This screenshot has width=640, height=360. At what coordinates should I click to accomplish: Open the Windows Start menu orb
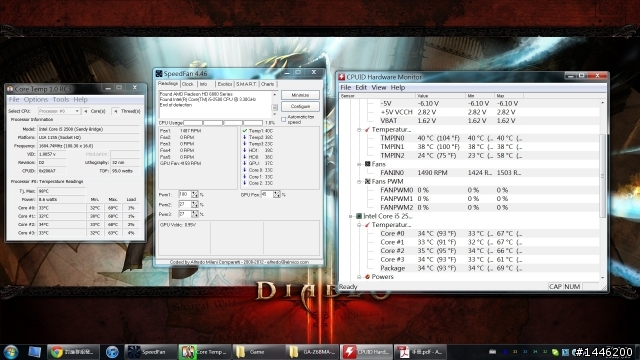coord(11,351)
